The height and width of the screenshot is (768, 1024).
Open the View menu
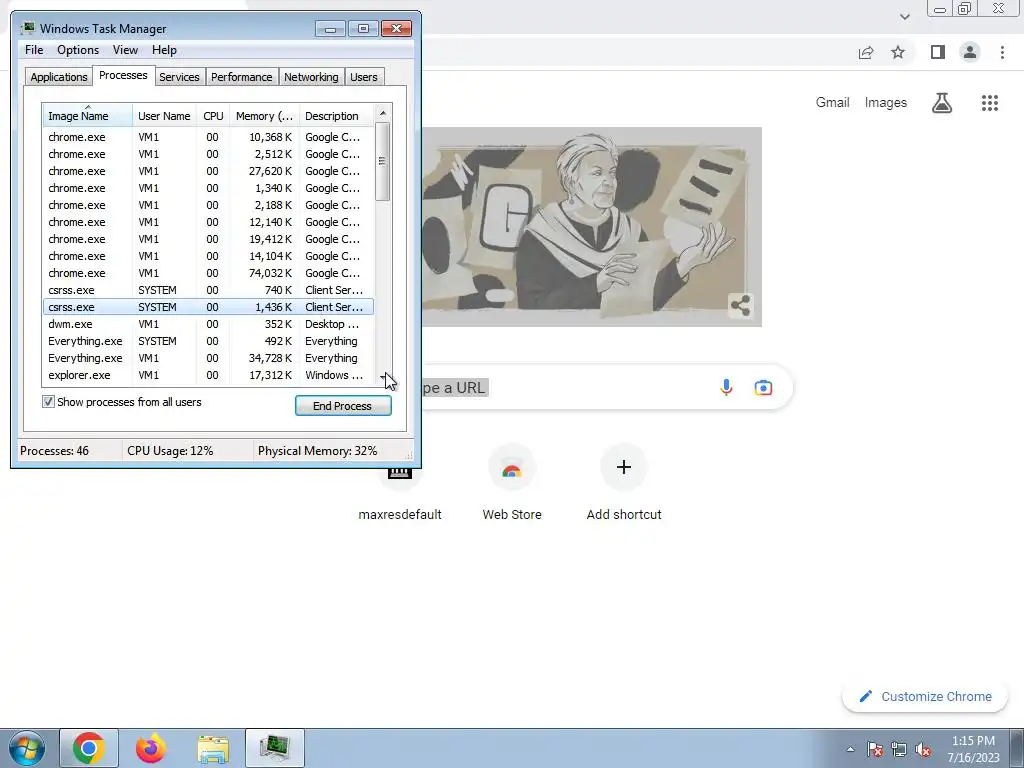coord(125,50)
